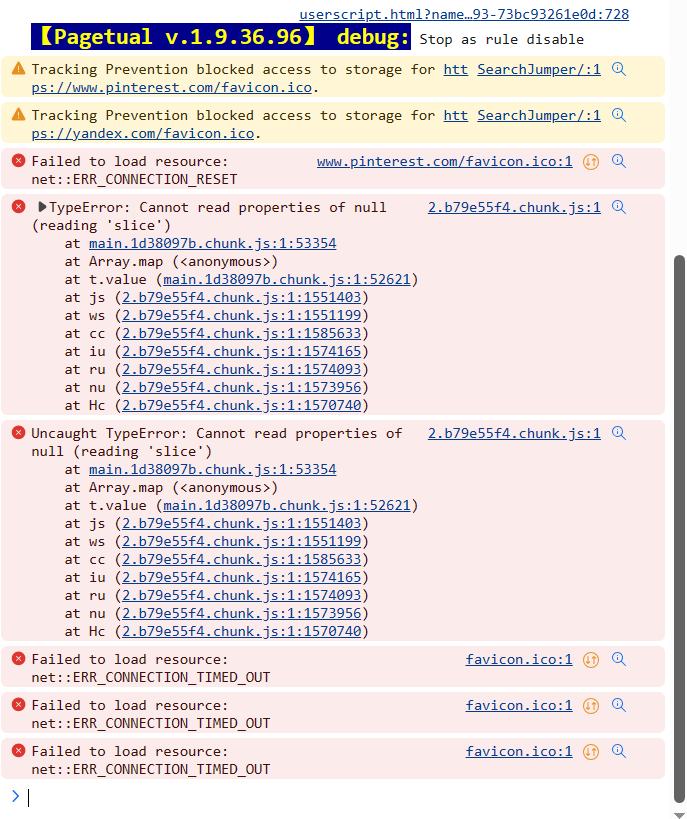
Task: Click the network request icon beside www.pinterest.com/favicon.ico:1
Action: coord(591,161)
